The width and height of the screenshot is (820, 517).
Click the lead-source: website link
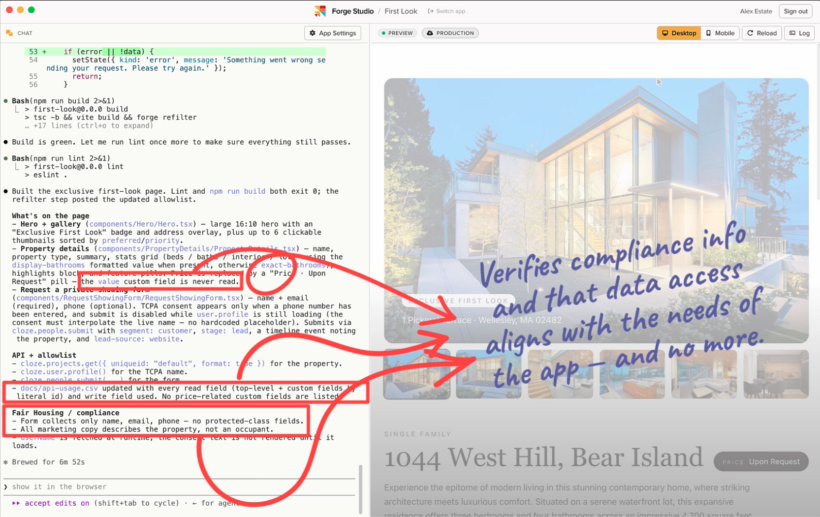point(137,339)
